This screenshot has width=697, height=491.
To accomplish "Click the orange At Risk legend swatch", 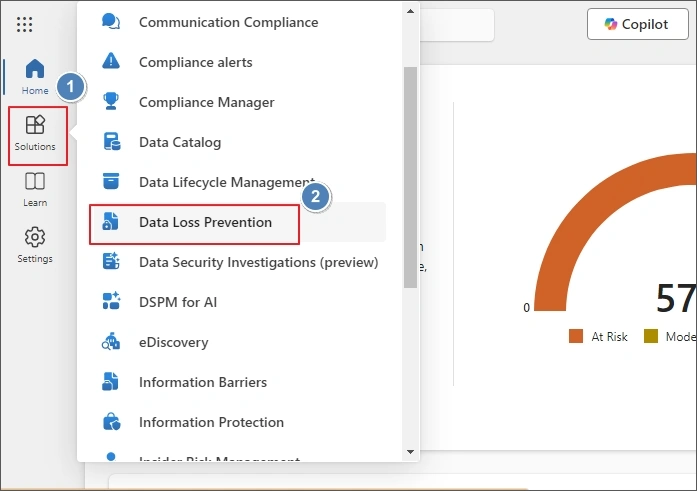I will (x=576, y=336).
